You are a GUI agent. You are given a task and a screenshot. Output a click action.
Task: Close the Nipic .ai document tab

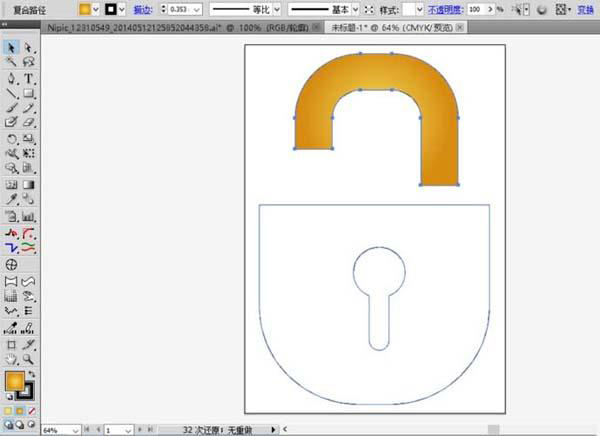(x=316, y=27)
